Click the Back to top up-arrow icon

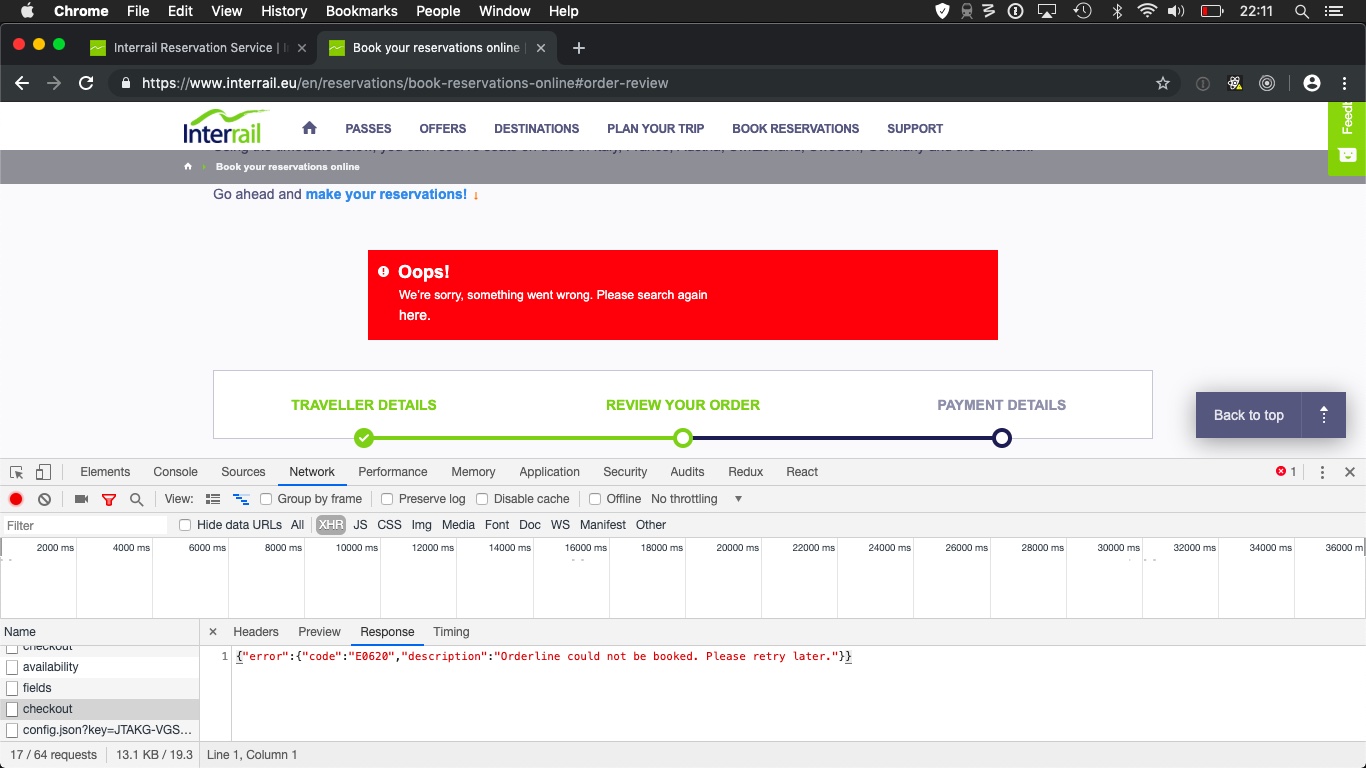[1324, 415]
